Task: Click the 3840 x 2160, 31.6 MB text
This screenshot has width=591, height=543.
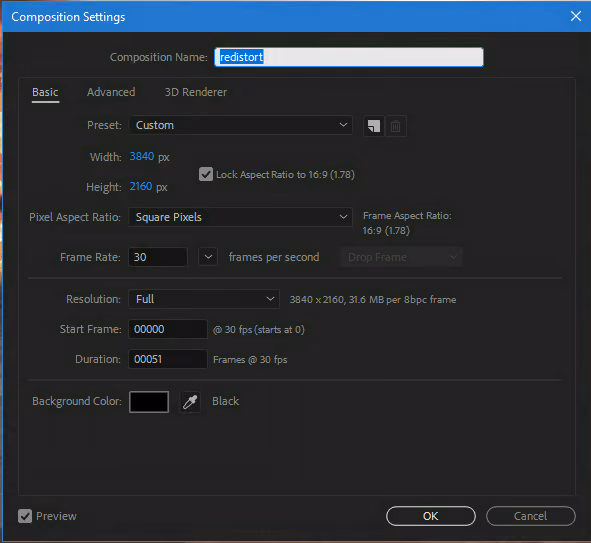Action: click(373, 300)
